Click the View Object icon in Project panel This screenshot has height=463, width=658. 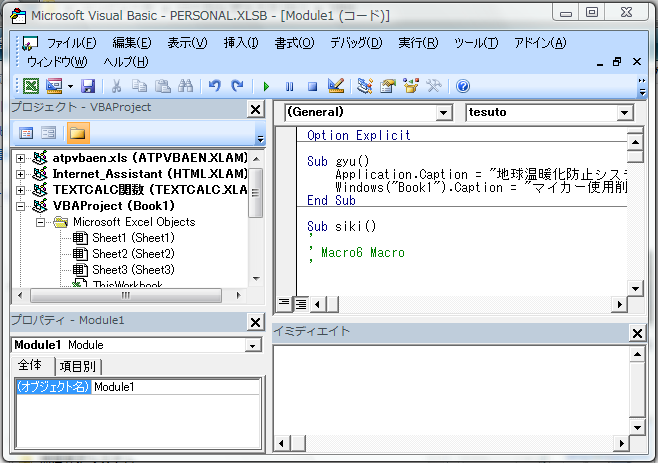tap(48, 133)
